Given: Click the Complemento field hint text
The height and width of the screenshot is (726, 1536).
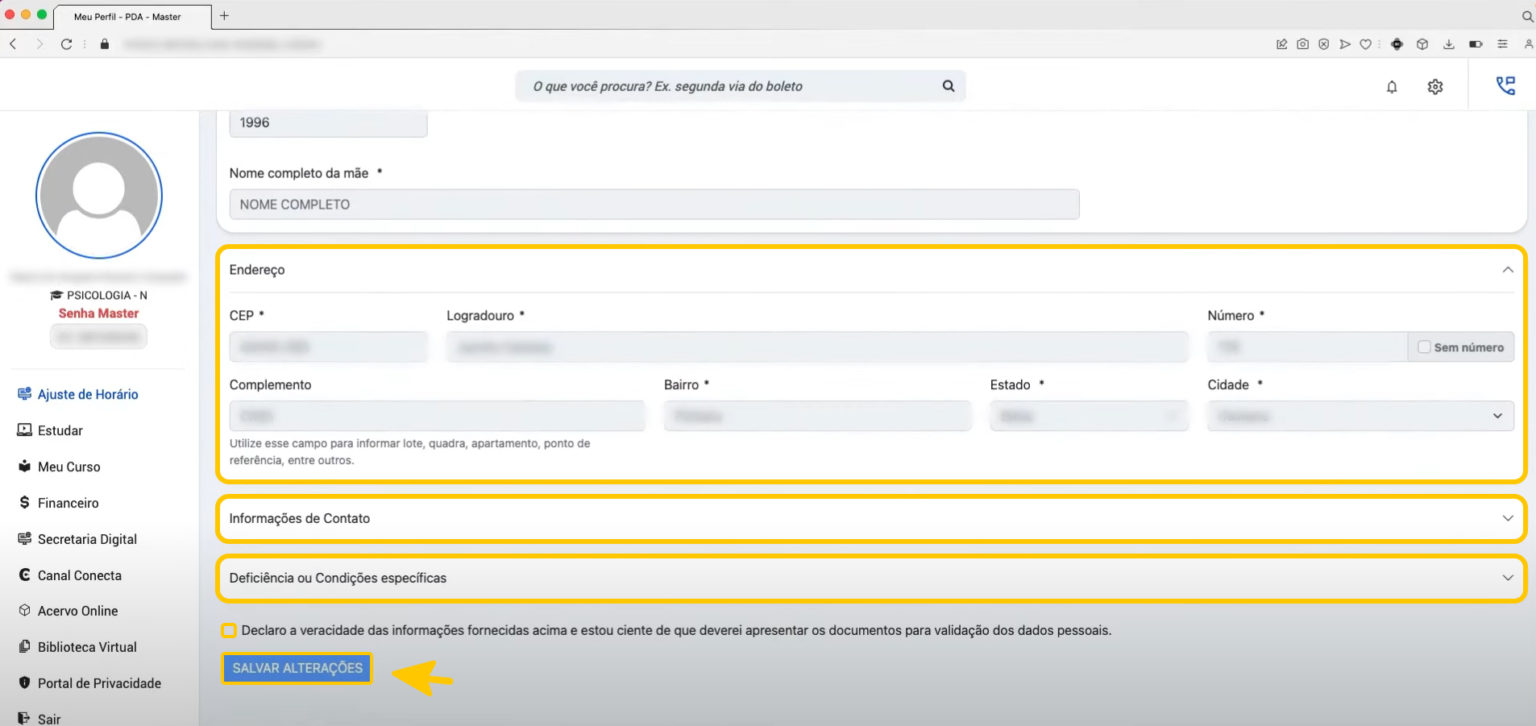Looking at the screenshot, I should coord(409,452).
